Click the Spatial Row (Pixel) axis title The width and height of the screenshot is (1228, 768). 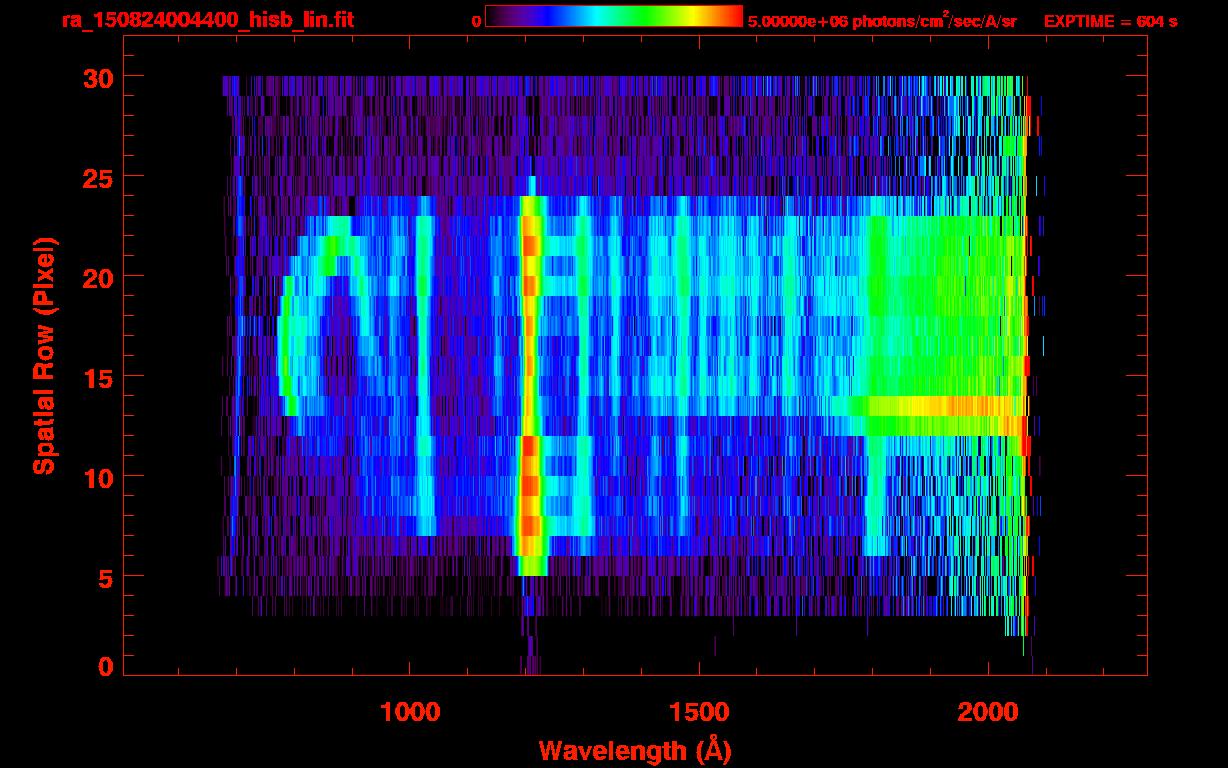43,356
